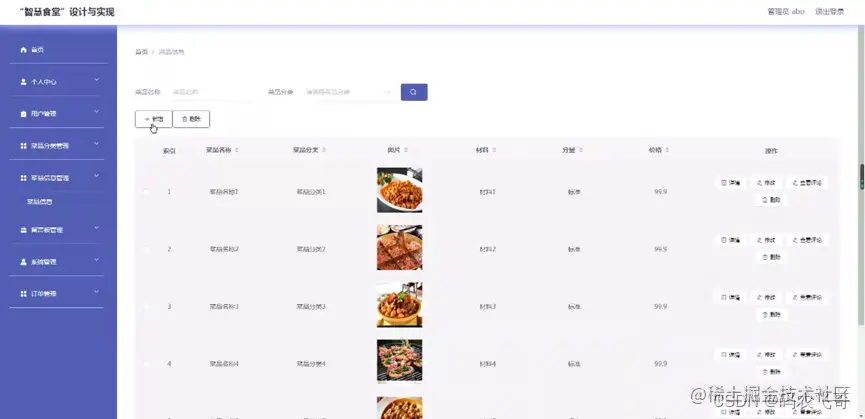The height and width of the screenshot is (419, 865).
Task: Sort by the 价格 column arrows
Action: (668, 150)
